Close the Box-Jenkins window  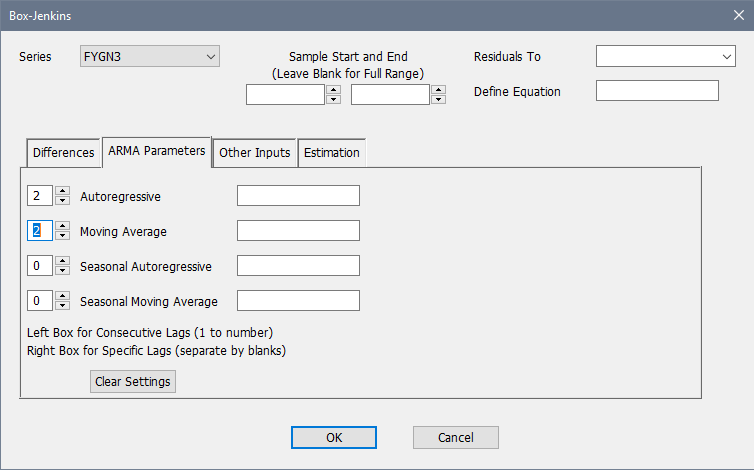(738, 16)
